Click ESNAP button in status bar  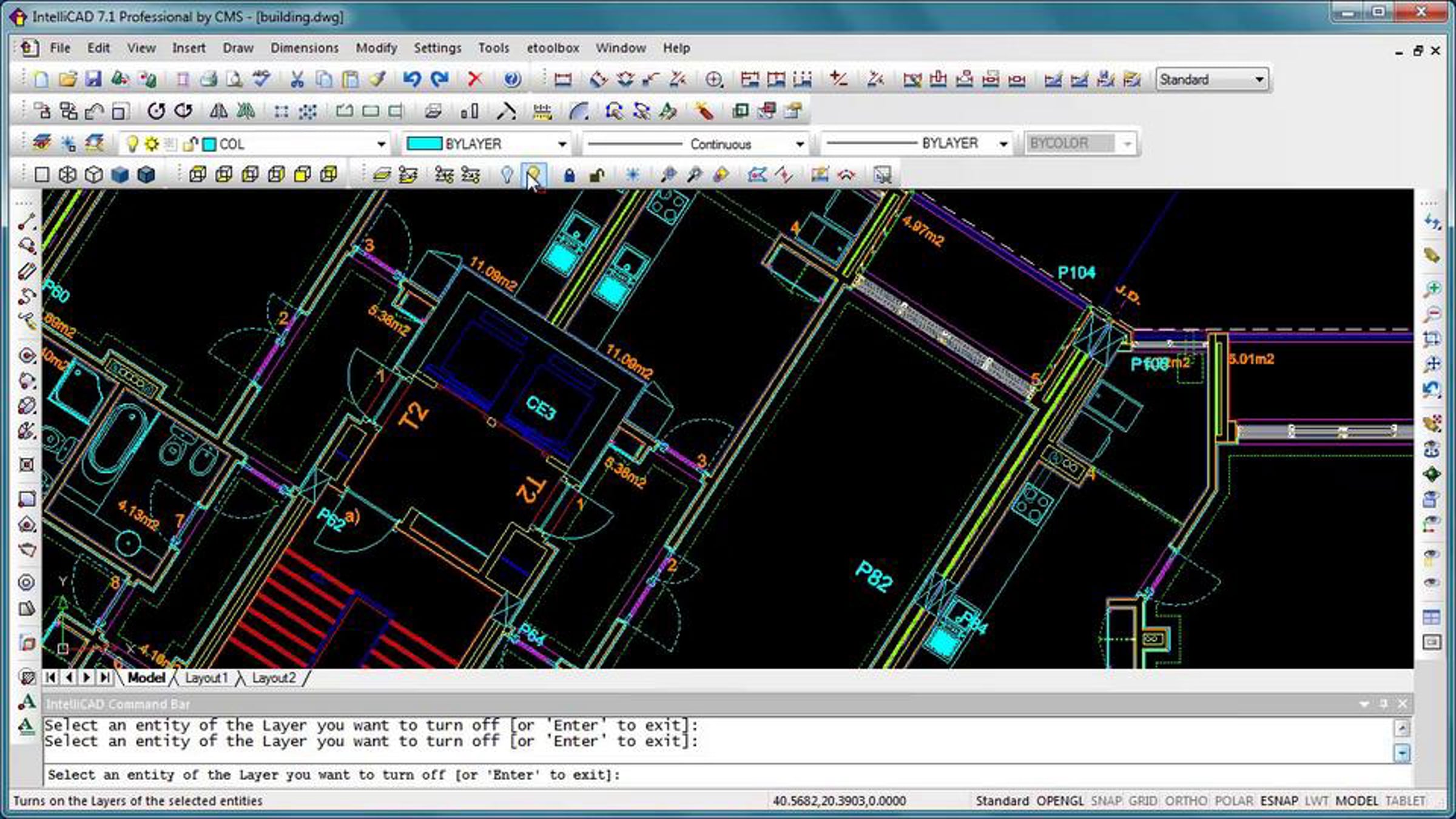pyautogui.click(x=1279, y=801)
